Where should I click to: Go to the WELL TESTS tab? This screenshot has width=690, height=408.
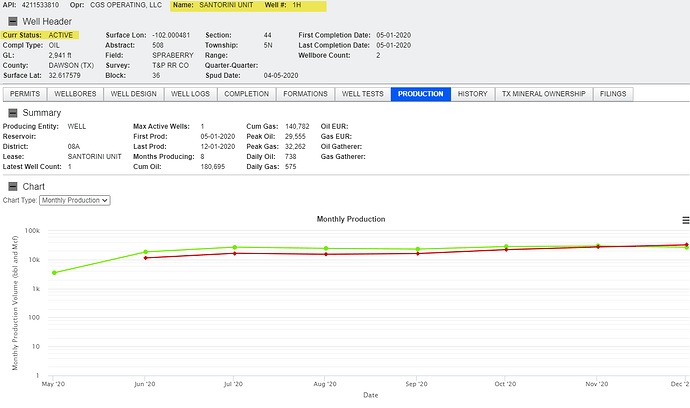[x=363, y=94]
